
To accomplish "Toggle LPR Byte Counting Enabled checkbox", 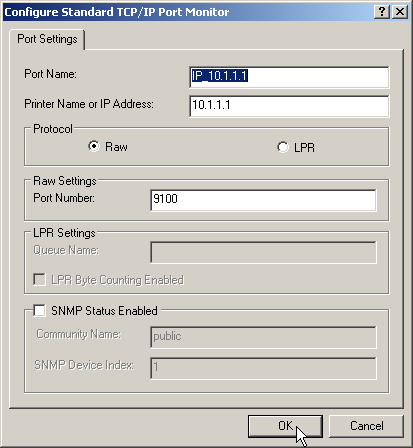I will 40,280.
